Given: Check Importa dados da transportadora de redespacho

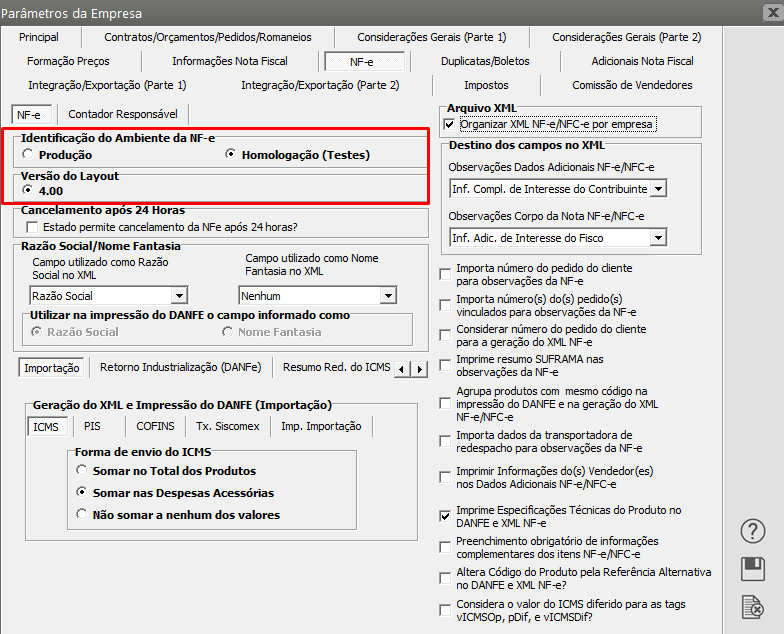Looking at the screenshot, I should pyautogui.click(x=445, y=442).
